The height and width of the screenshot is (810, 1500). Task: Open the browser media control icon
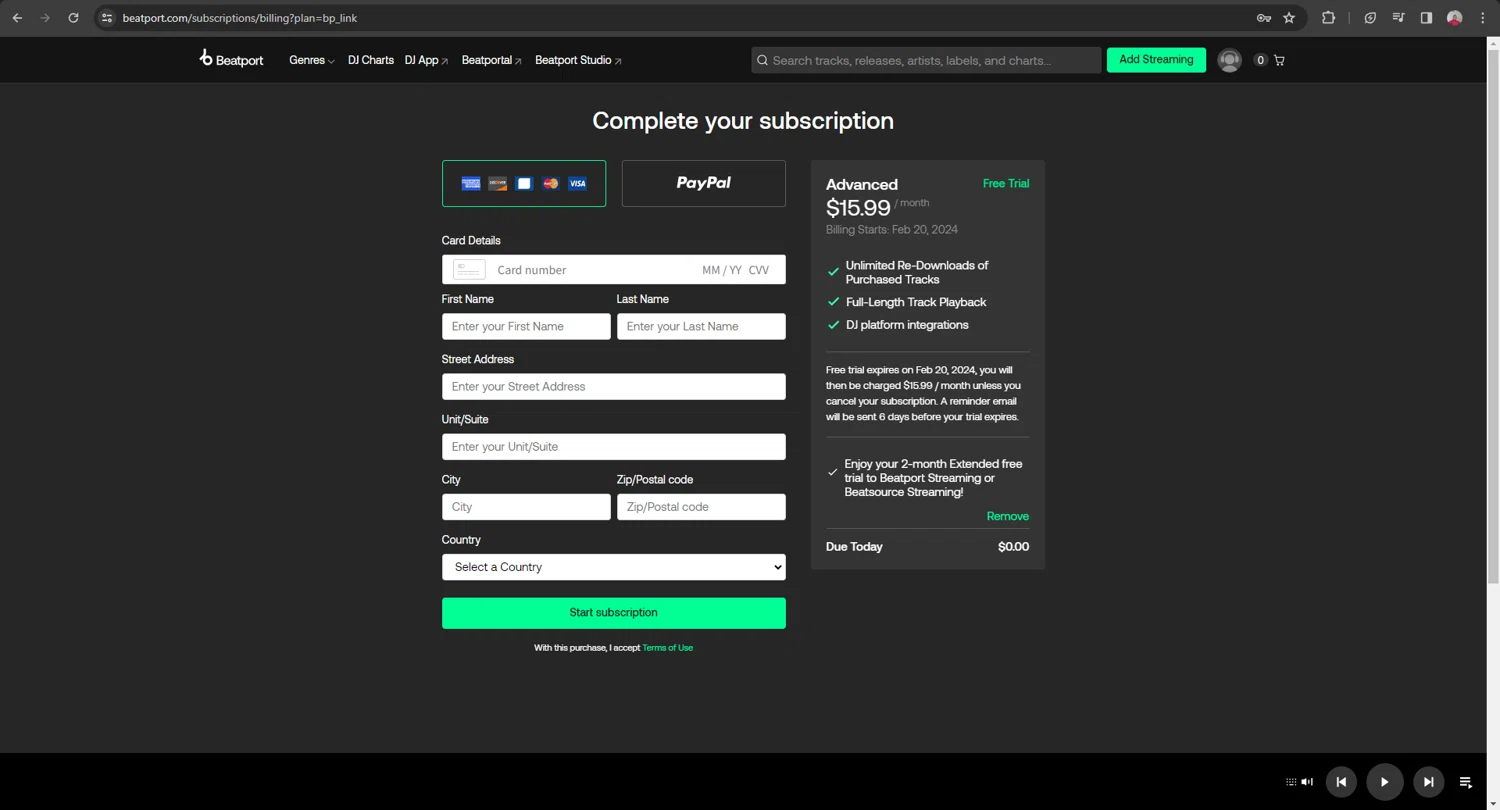[1398, 18]
